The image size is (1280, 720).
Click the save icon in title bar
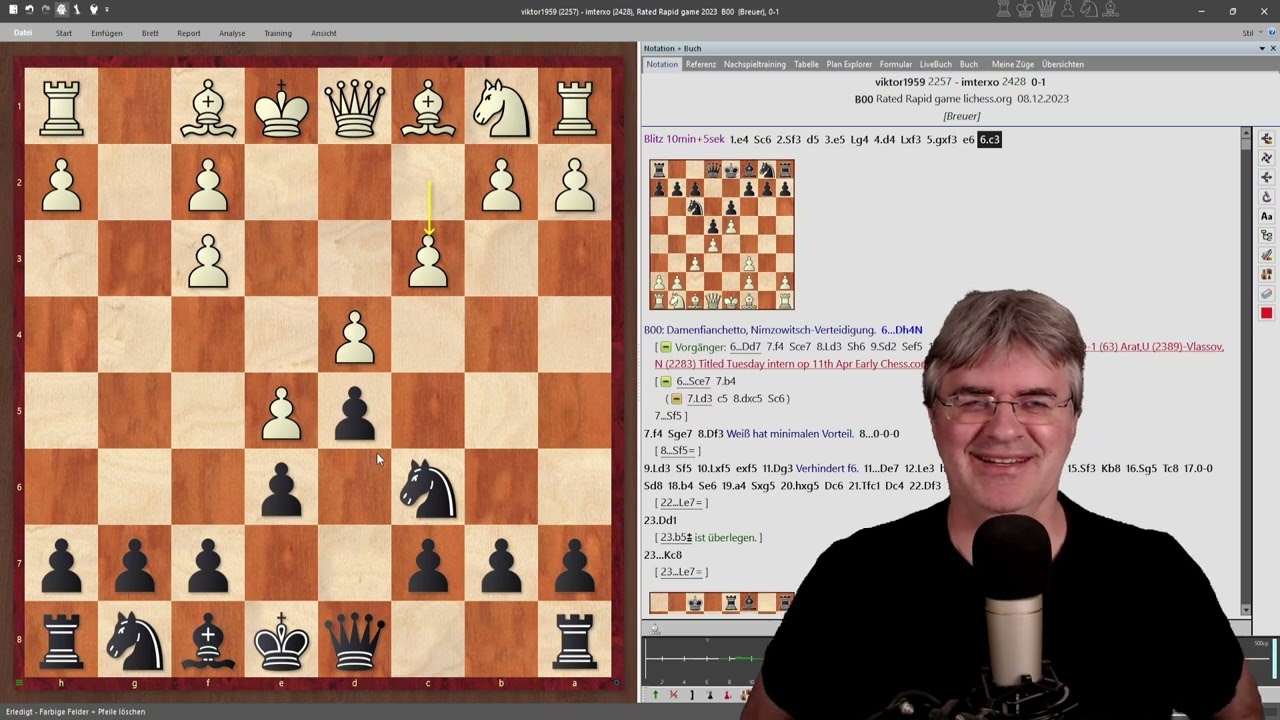[x=14, y=10]
